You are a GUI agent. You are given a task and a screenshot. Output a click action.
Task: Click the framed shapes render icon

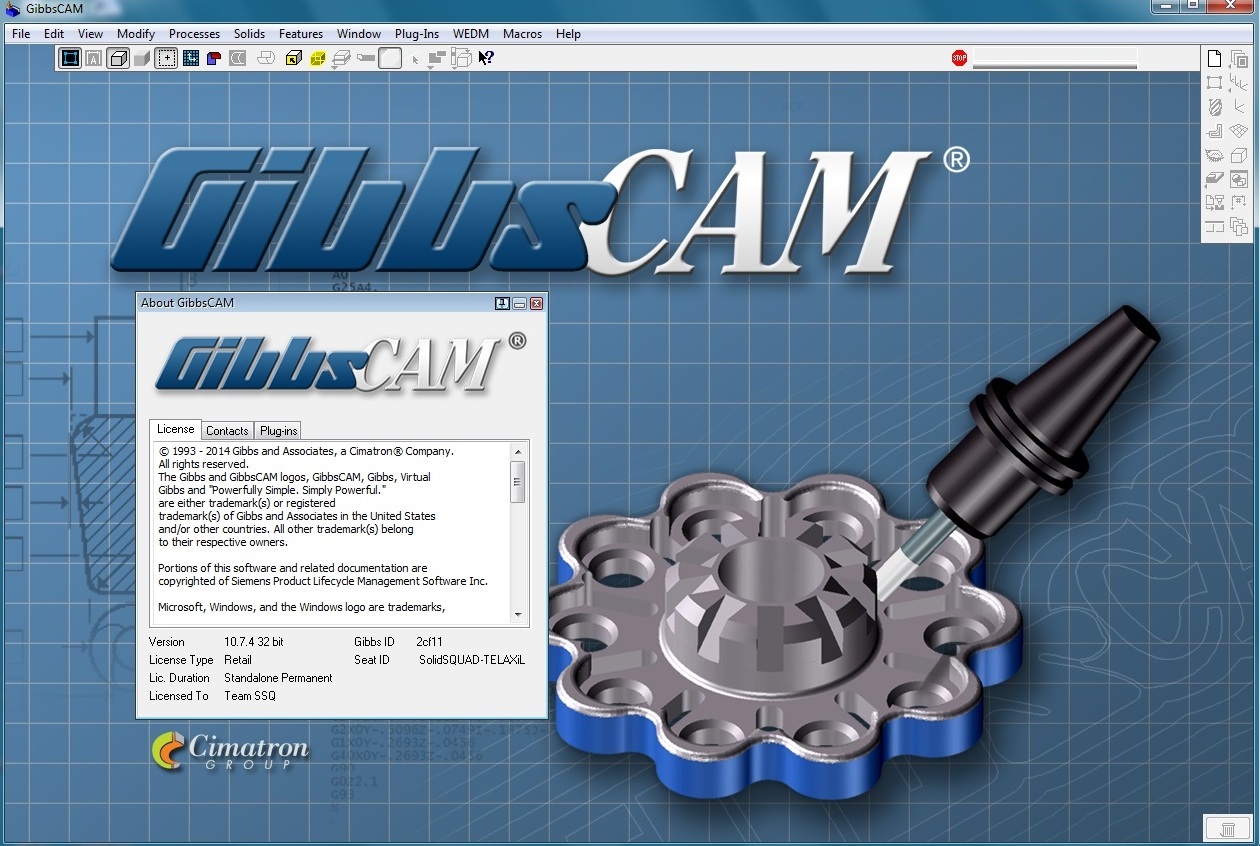coord(1239,179)
